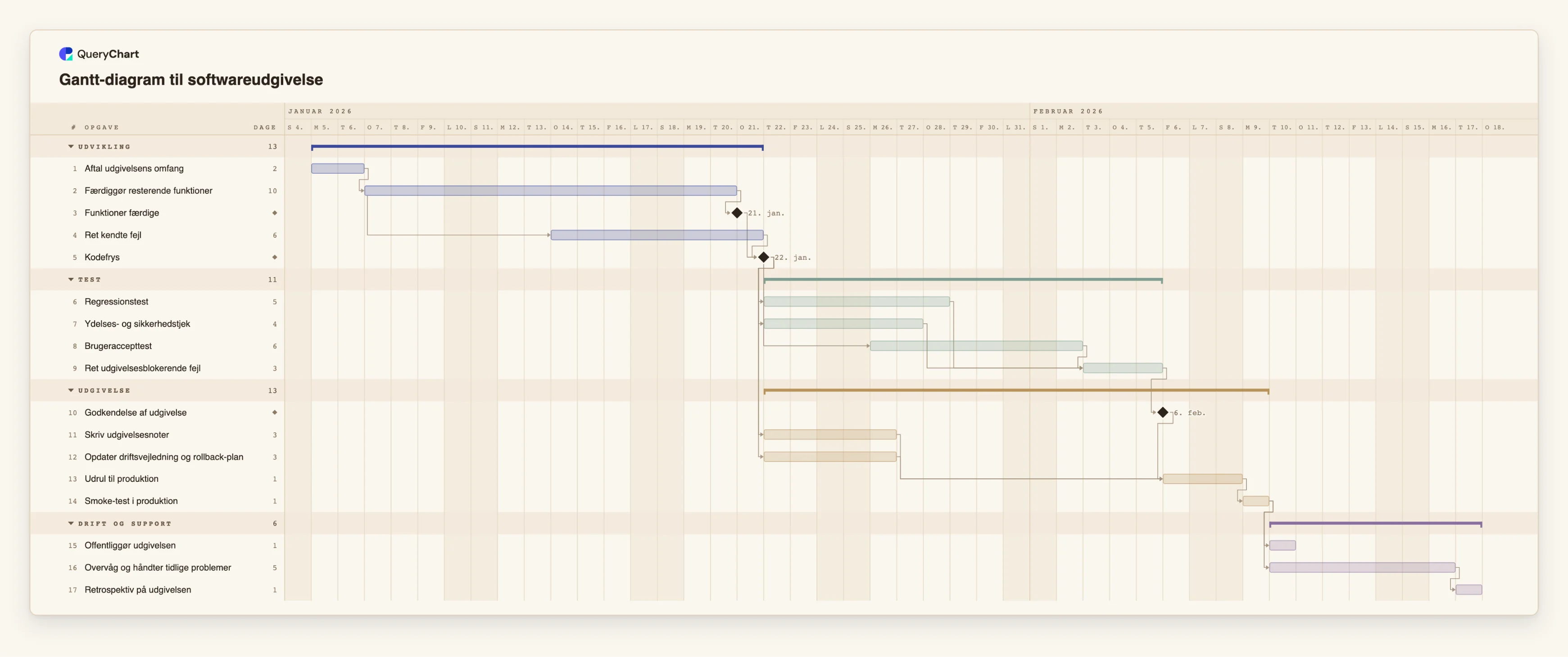Select the Funktioner færdige milestone diamond on 21. jan.
This screenshot has width=1568, height=657.
click(x=737, y=213)
